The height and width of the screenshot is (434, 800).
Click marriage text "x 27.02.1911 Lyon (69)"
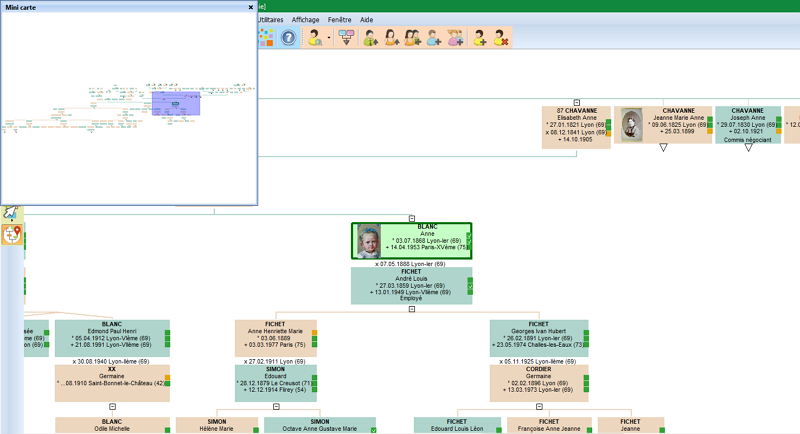pyautogui.click(x=274, y=361)
